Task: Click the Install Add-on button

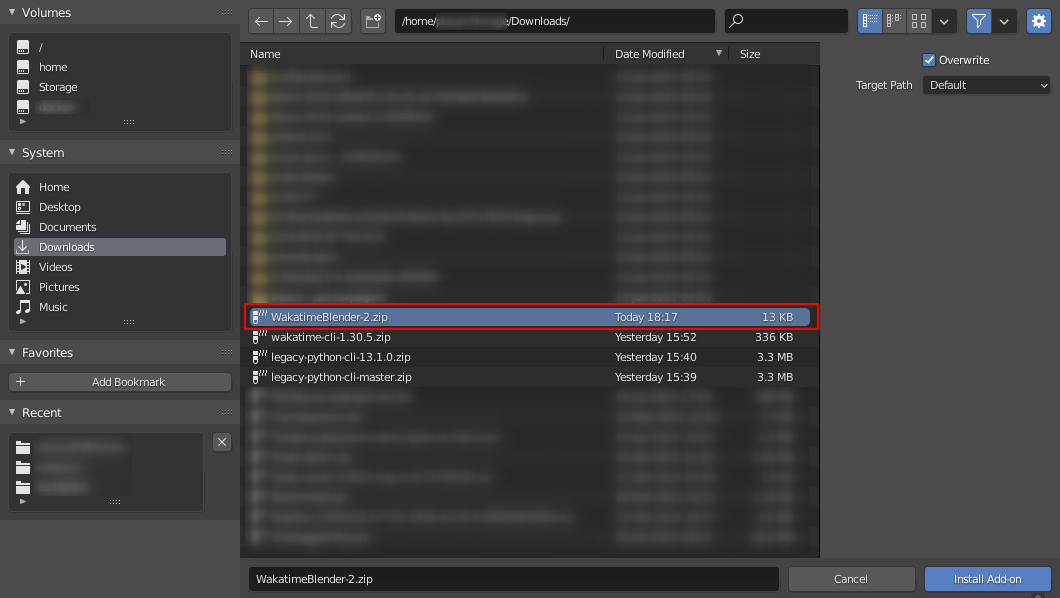Action: tap(987, 579)
